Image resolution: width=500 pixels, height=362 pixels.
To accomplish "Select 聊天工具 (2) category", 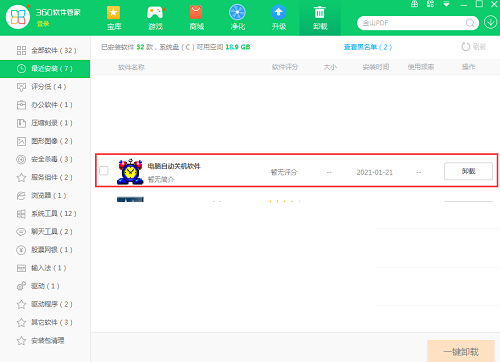I will 45,232.
